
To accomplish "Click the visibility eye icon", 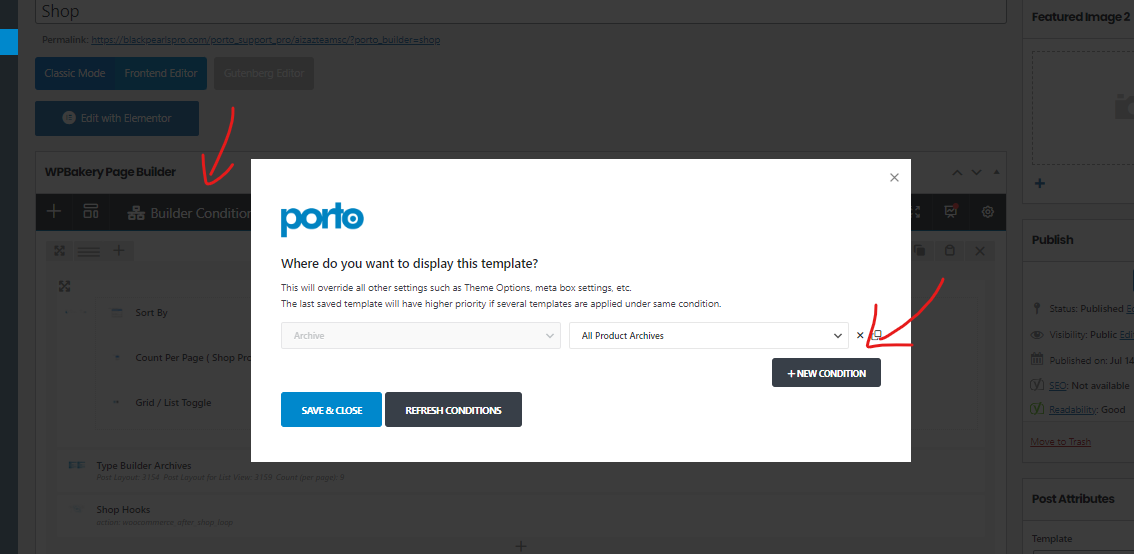I will pyautogui.click(x=1037, y=335).
